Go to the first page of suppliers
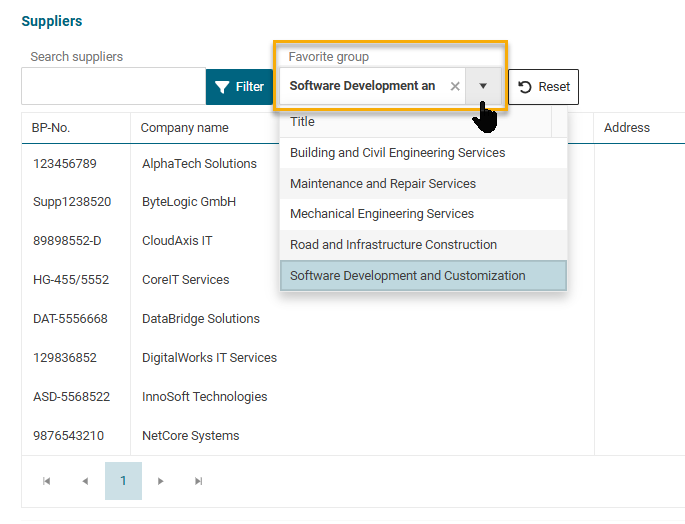This screenshot has width=685, height=524. pos(47,481)
